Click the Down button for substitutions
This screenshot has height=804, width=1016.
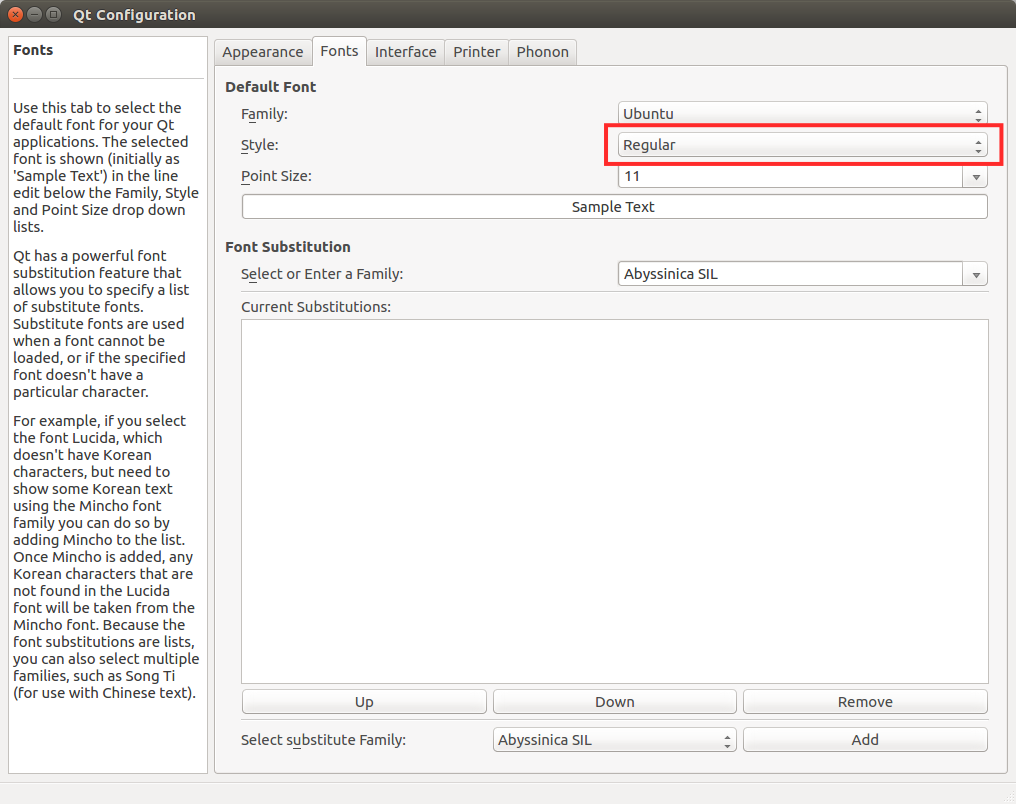614,701
